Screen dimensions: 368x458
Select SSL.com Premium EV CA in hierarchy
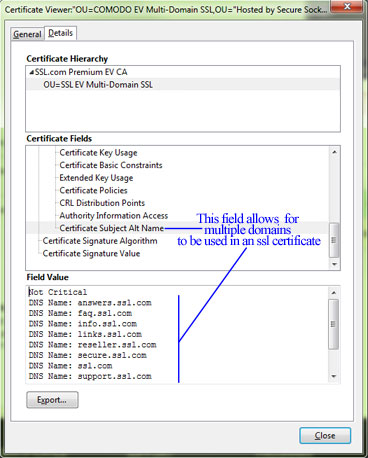(81, 72)
